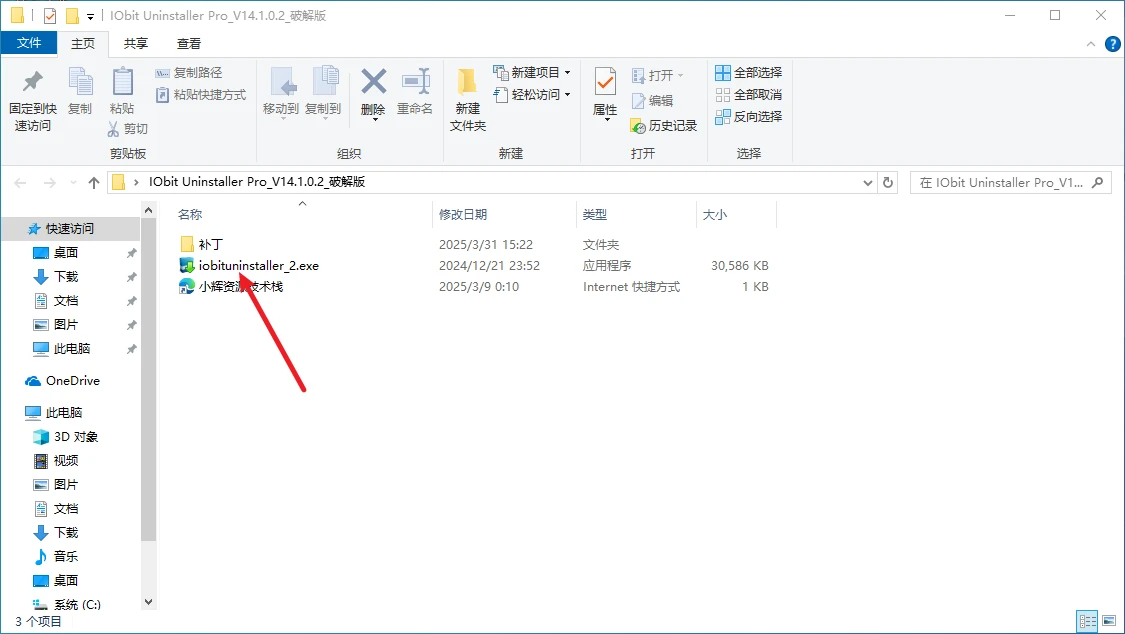
Task: Click the Cut scissors option
Action: coord(128,128)
